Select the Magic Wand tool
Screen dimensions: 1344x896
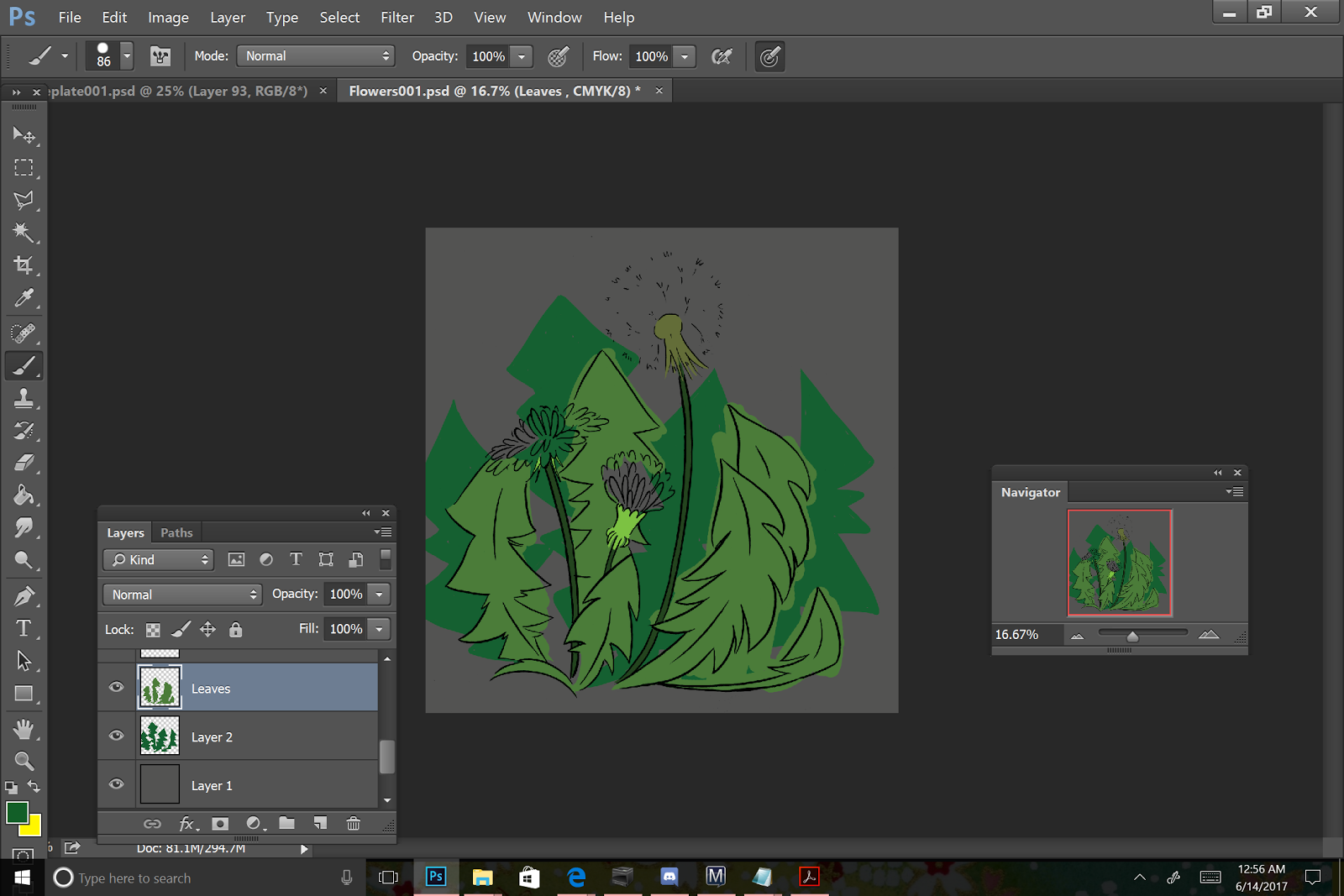click(x=24, y=233)
